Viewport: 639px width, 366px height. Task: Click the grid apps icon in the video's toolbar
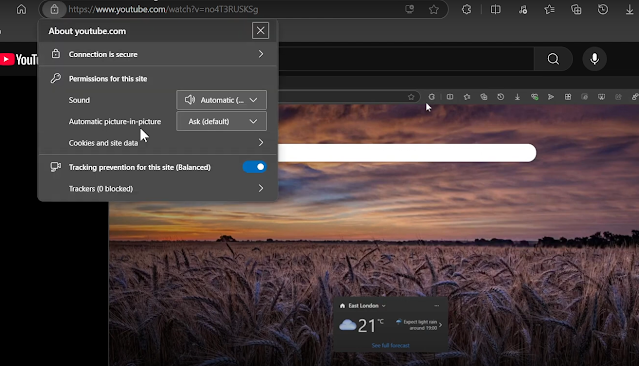pos(568,97)
